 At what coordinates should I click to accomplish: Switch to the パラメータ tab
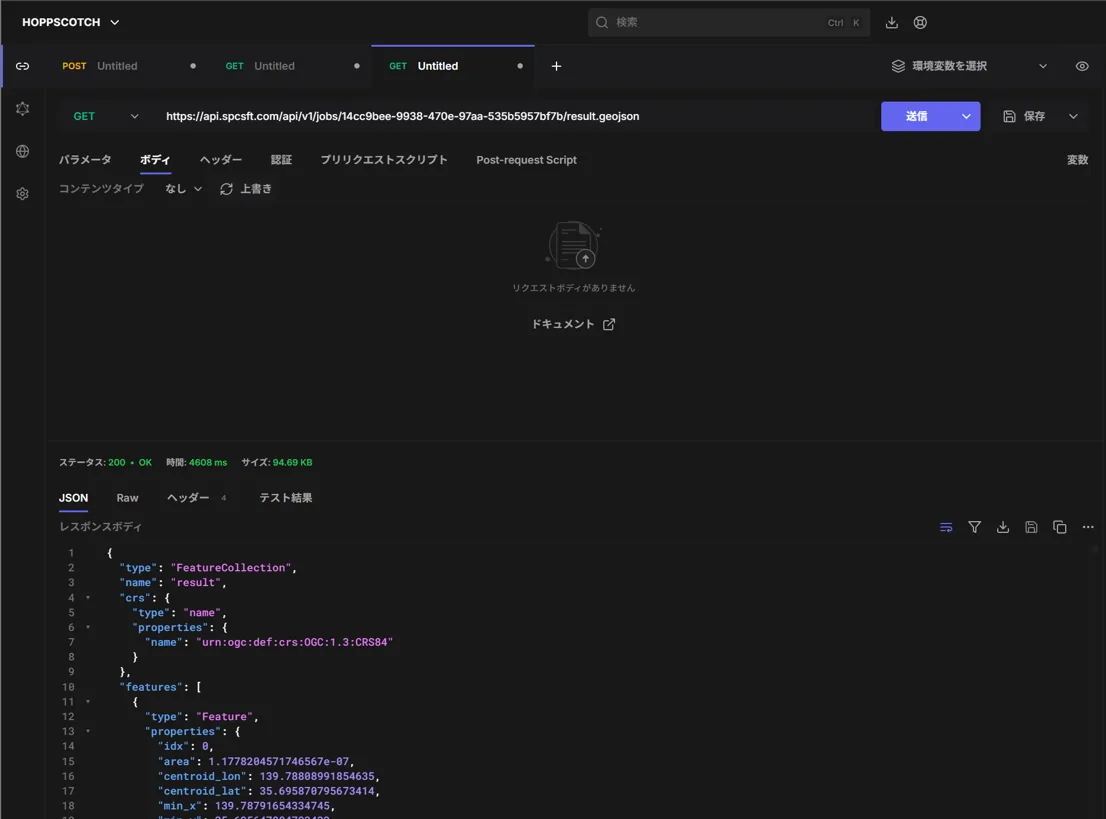[85, 160]
